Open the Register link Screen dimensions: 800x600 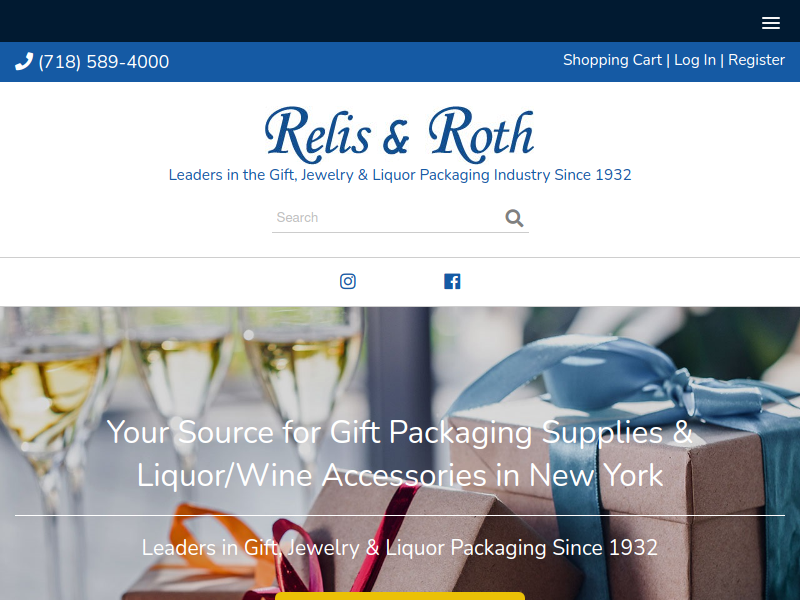[x=756, y=60]
